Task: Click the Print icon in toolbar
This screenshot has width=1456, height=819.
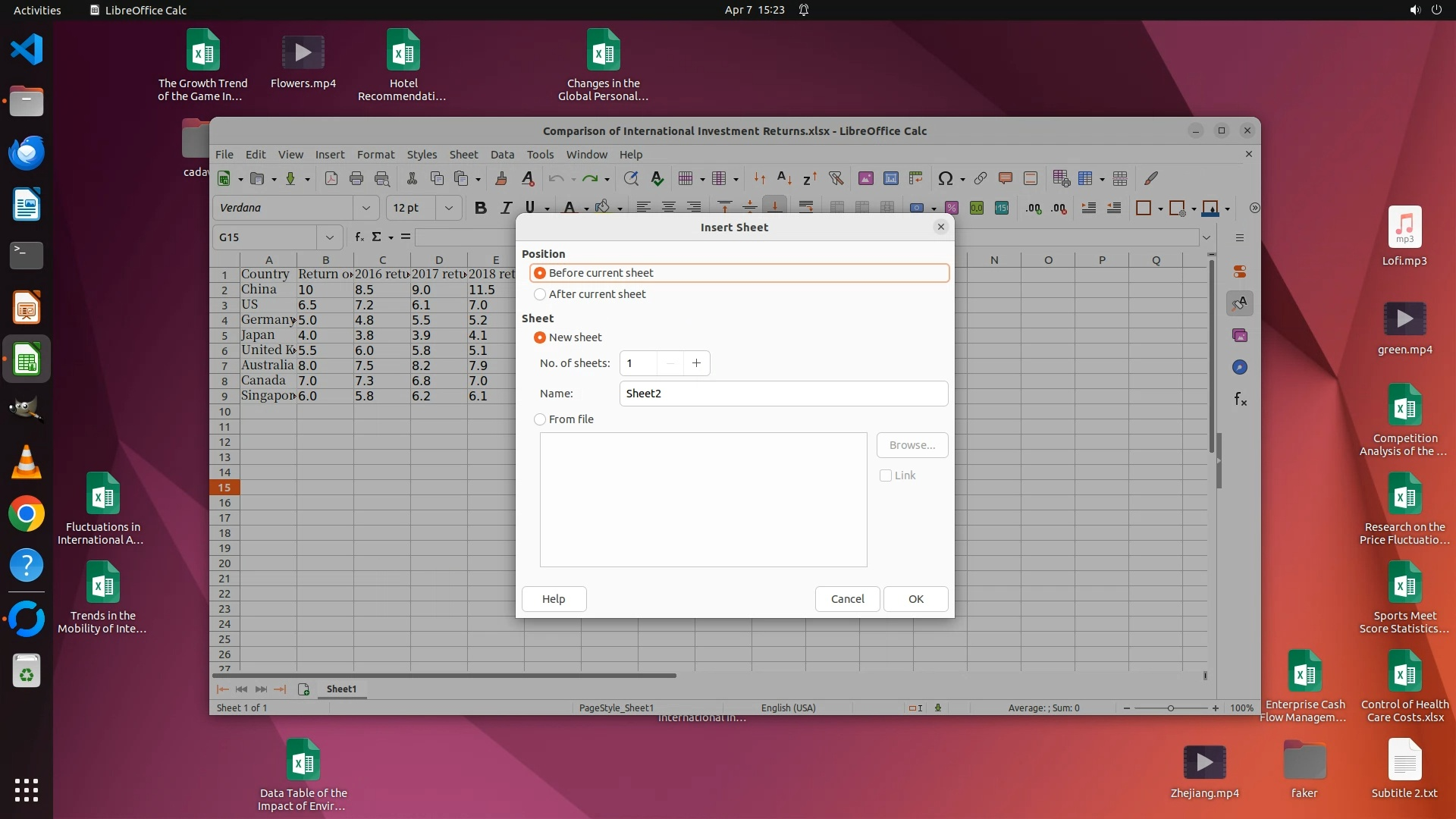Action: pos(356,179)
